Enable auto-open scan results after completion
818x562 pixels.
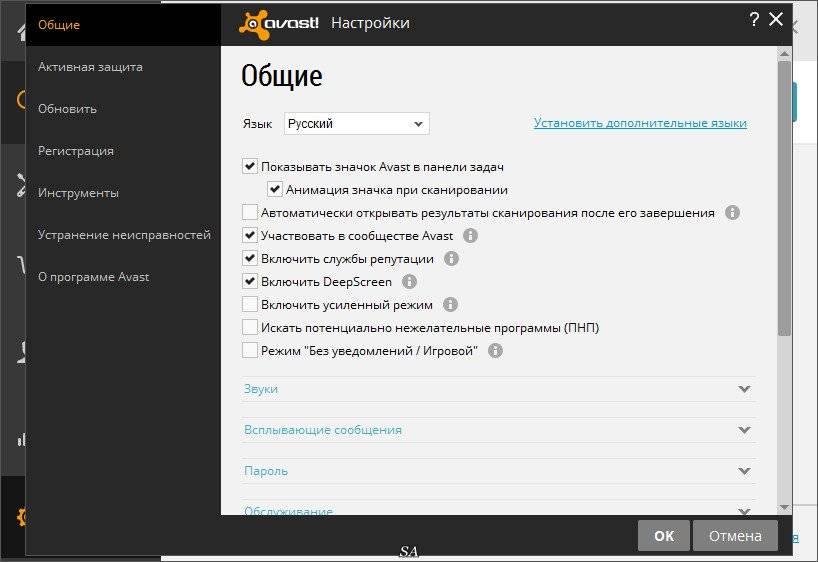click(250, 212)
